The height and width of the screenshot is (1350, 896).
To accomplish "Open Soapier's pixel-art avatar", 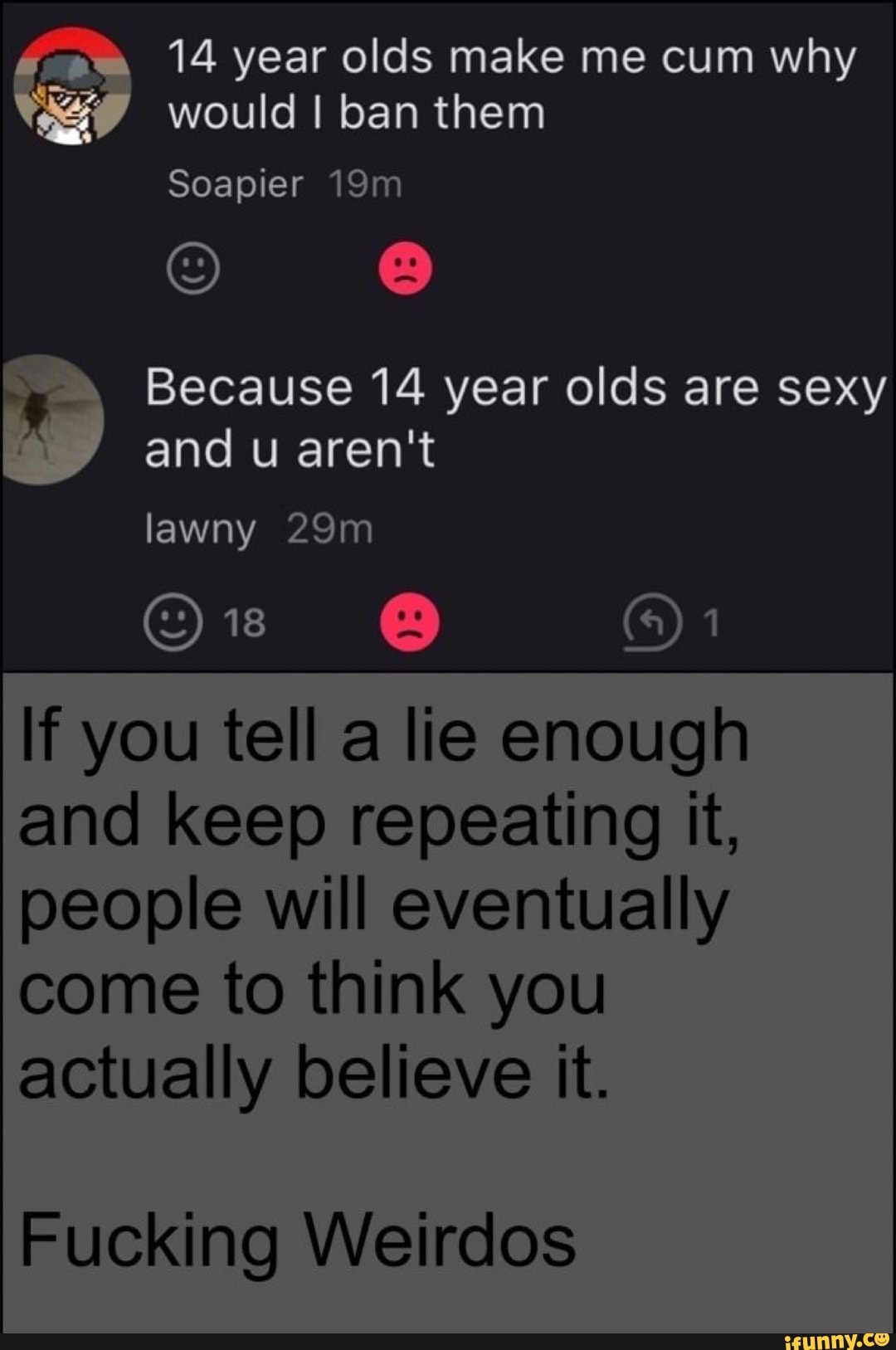I will [71, 85].
